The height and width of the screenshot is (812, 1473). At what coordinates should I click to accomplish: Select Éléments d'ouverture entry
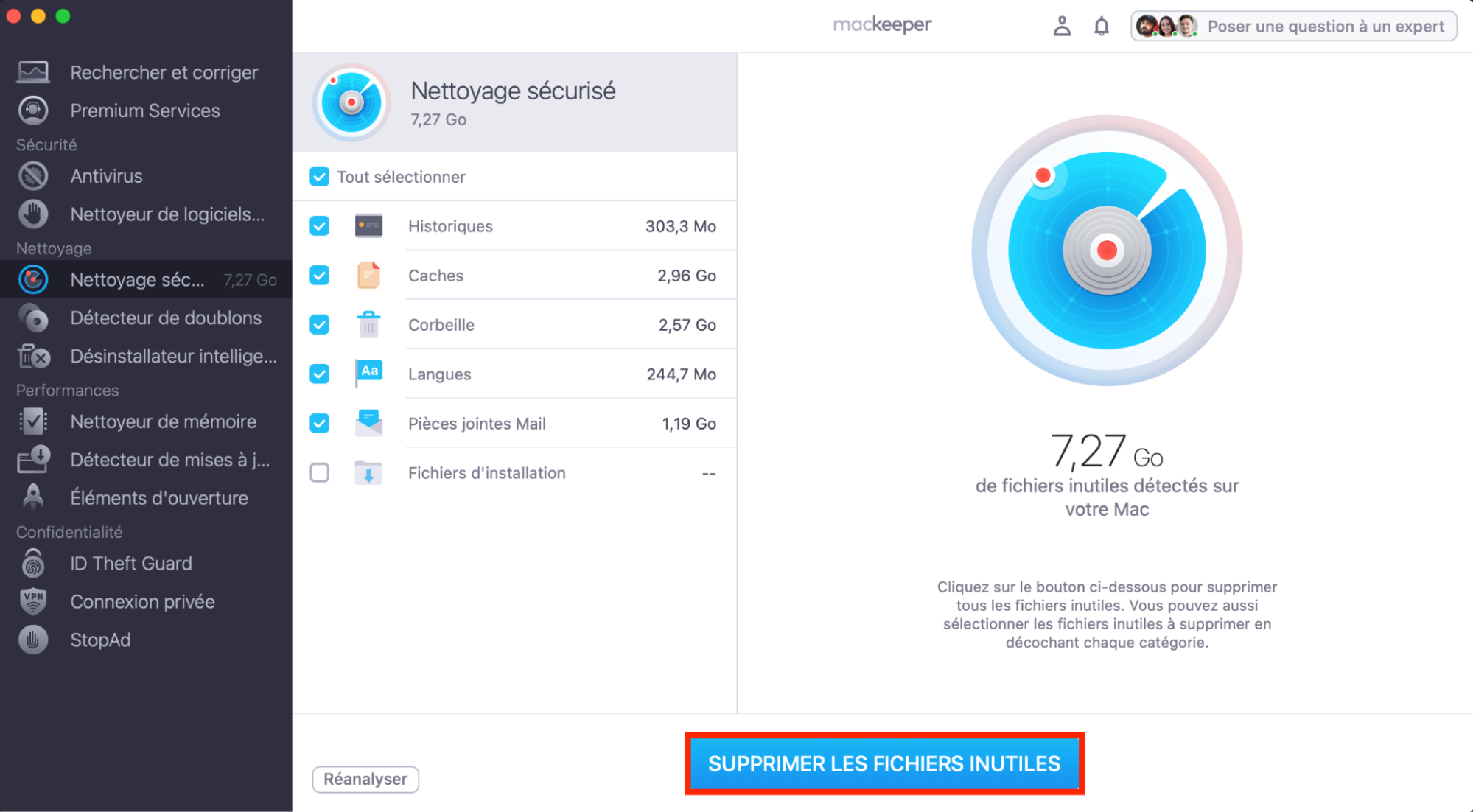[146, 497]
